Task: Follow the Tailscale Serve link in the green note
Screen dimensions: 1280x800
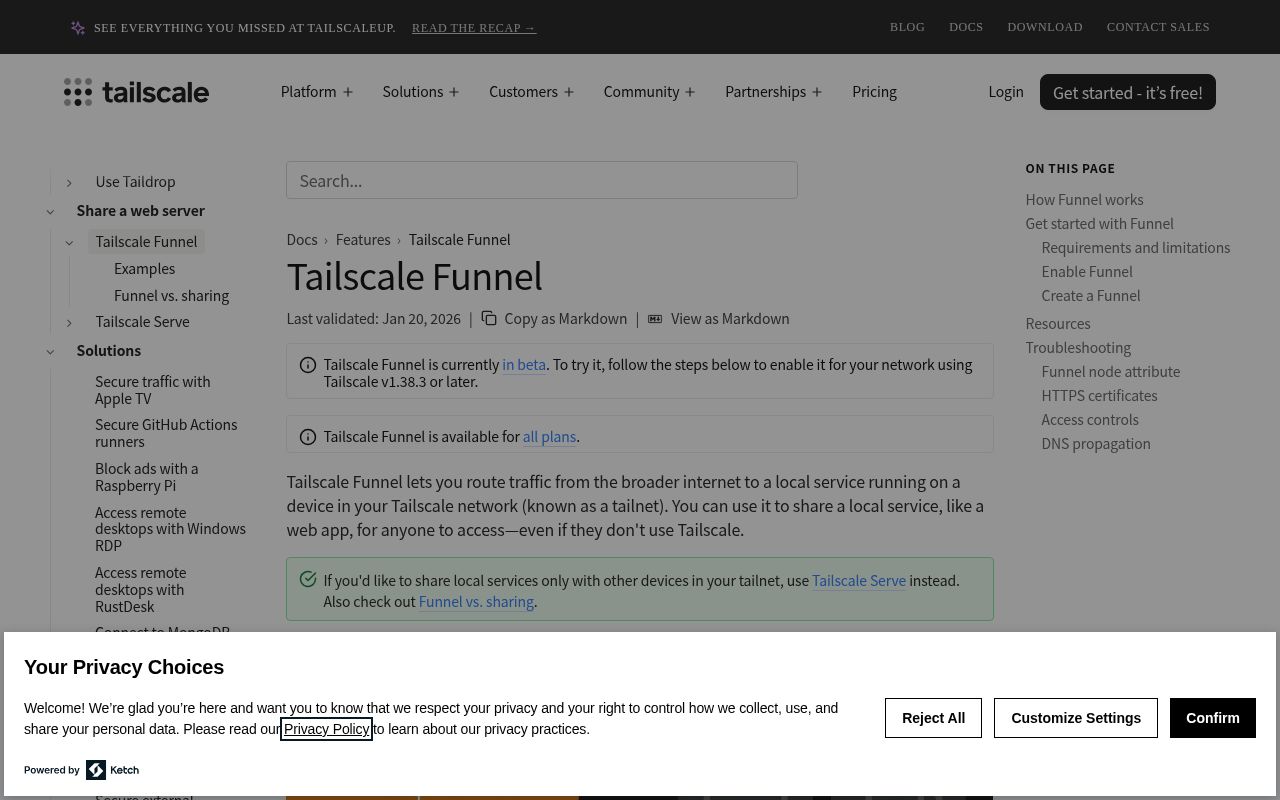Action: 859,581
